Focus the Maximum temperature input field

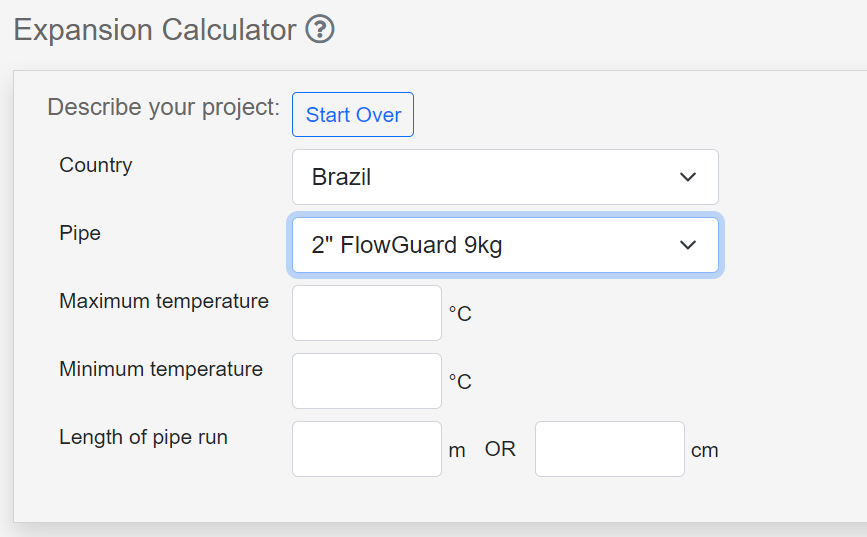(x=367, y=313)
